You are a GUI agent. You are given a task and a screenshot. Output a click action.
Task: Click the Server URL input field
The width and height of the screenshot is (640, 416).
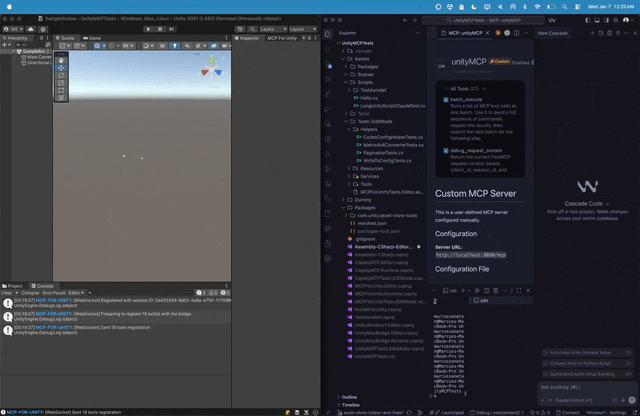[470, 255]
